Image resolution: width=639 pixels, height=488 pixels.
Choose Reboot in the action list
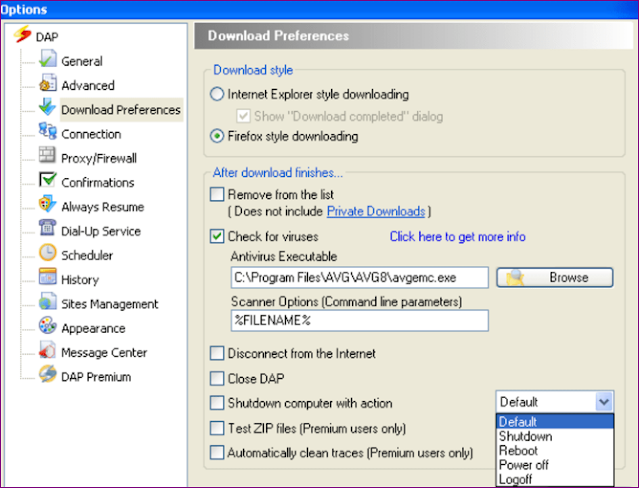[555, 450]
